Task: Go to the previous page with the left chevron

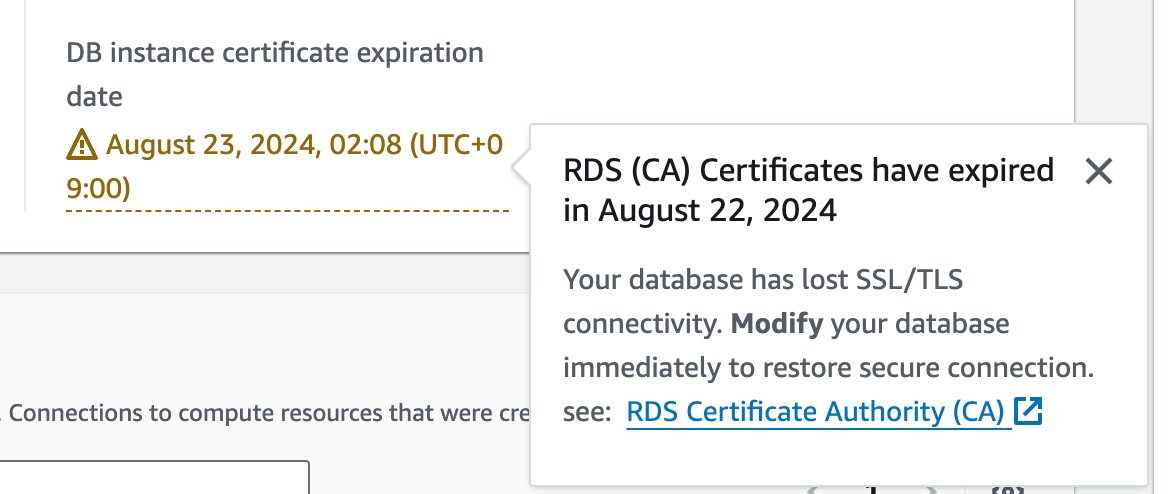Action: coord(812,490)
